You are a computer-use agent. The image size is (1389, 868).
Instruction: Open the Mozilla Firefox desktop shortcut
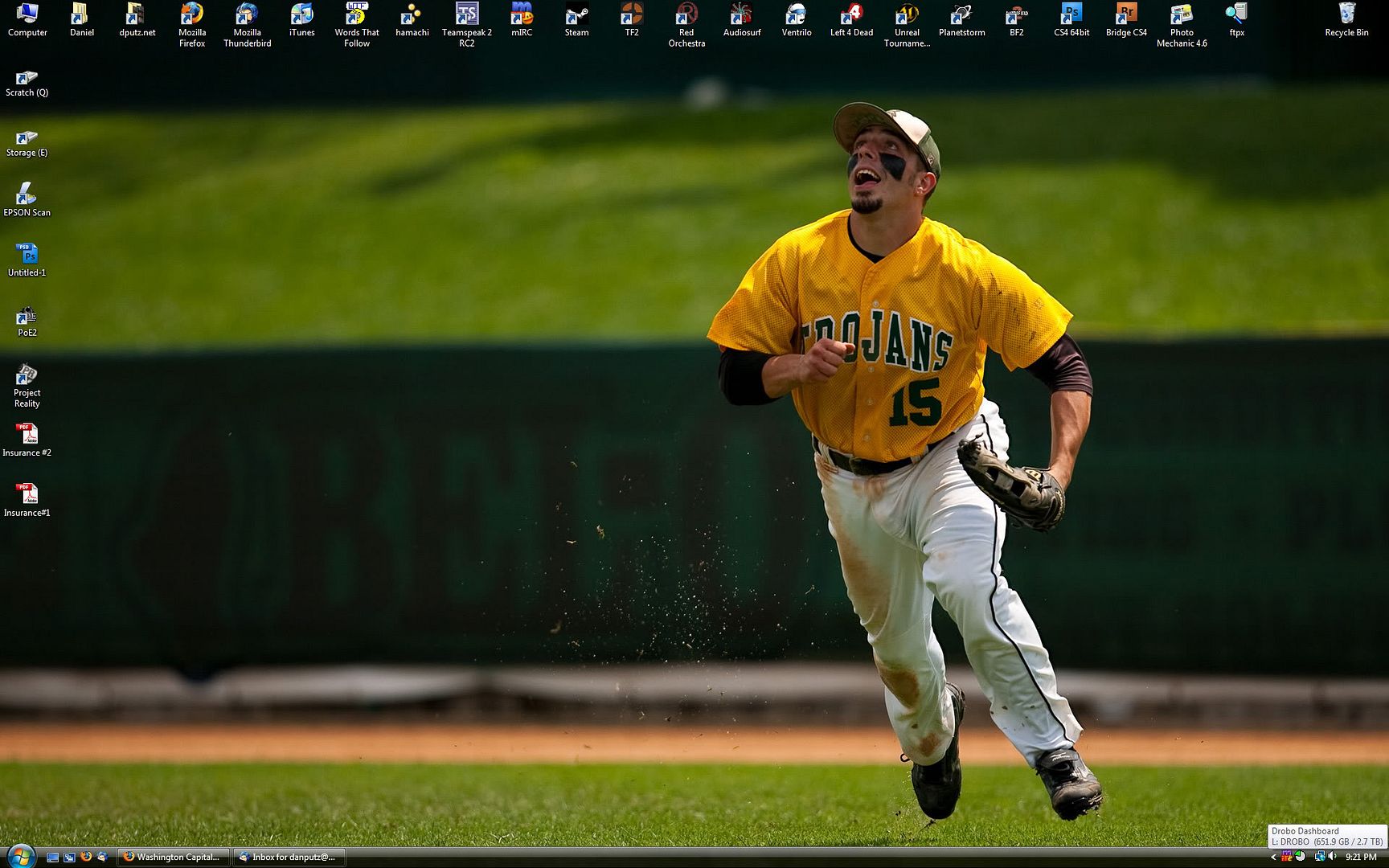pyautogui.click(x=192, y=14)
